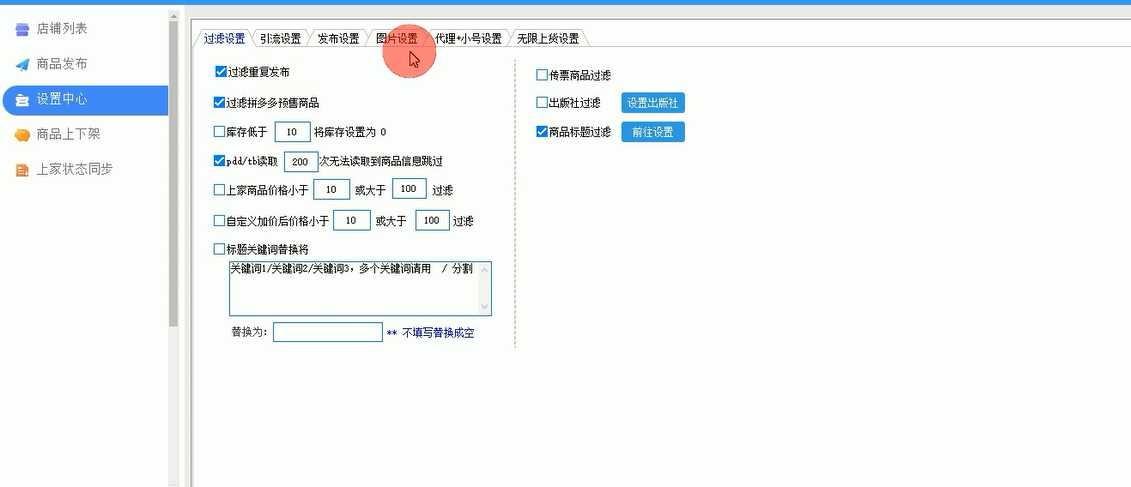Open the 引流设置 tab

(280, 39)
